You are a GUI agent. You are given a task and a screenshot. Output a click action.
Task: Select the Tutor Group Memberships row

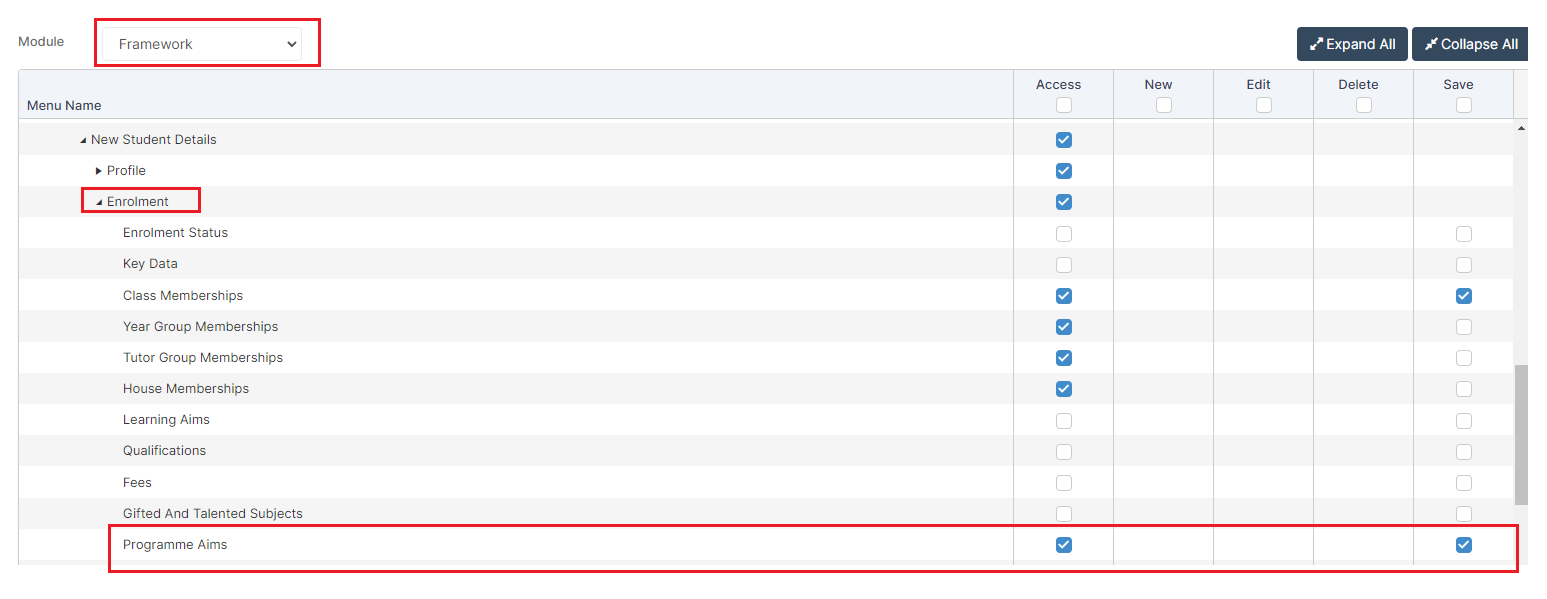pyautogui.click(x=765, y=358)
